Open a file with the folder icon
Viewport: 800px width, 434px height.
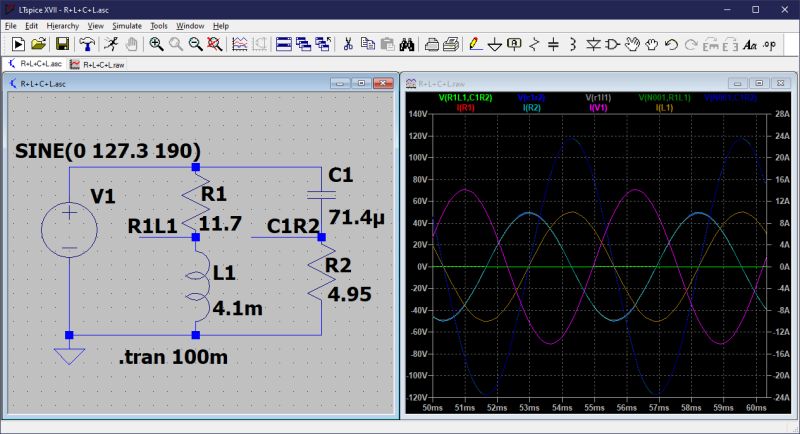point(39,44)
